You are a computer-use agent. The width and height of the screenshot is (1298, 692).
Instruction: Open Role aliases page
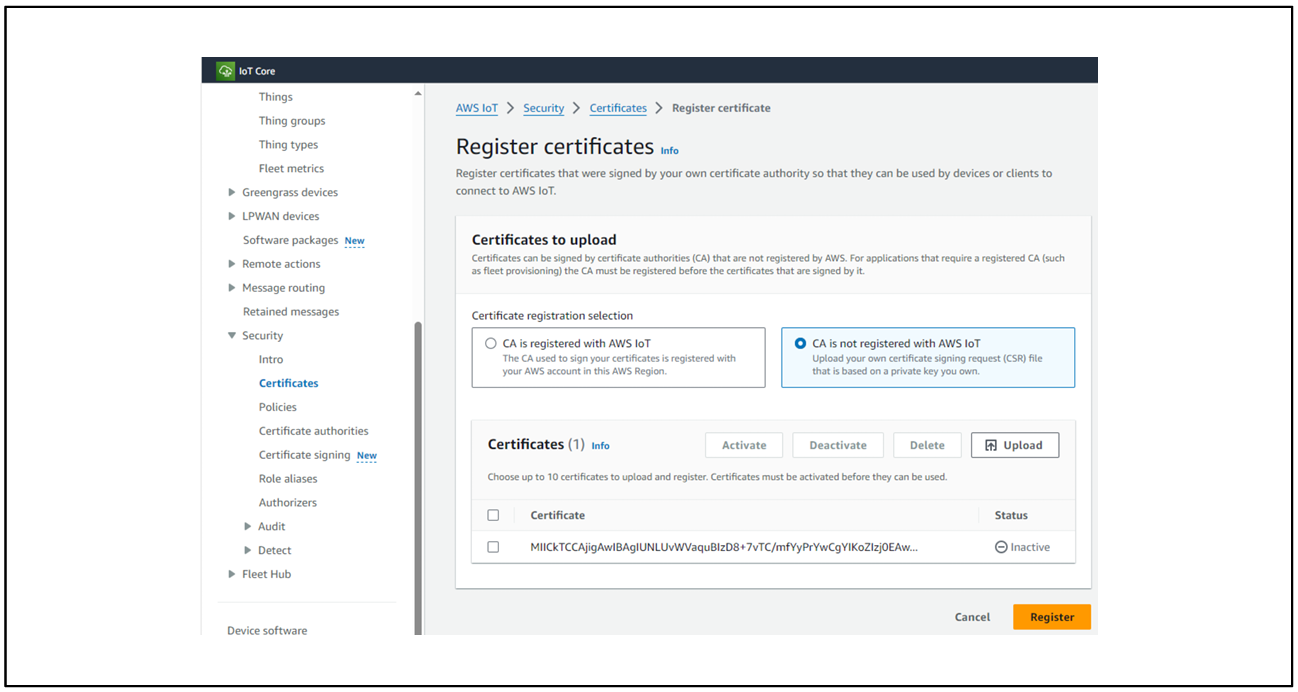[x=288, y=479]
